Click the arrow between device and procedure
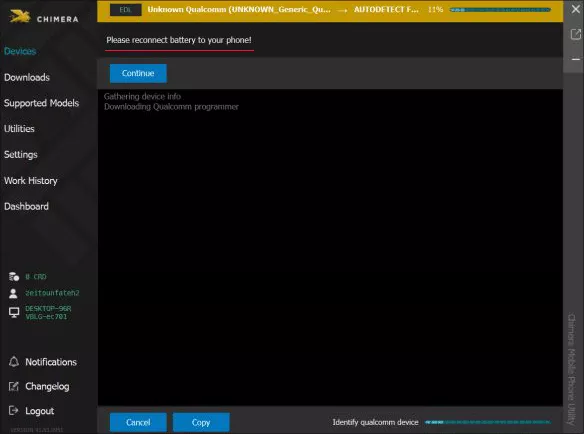 coord(343,10)
